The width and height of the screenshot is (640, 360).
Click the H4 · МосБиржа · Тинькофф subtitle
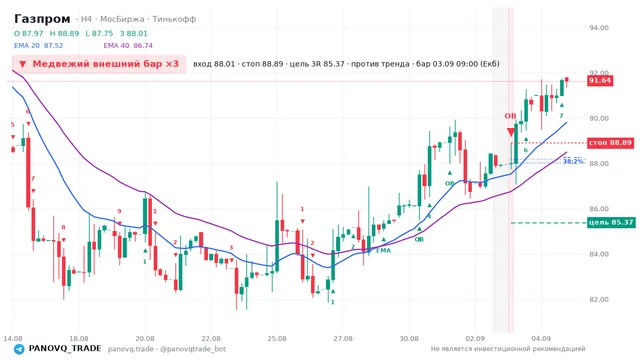(138, 19)
